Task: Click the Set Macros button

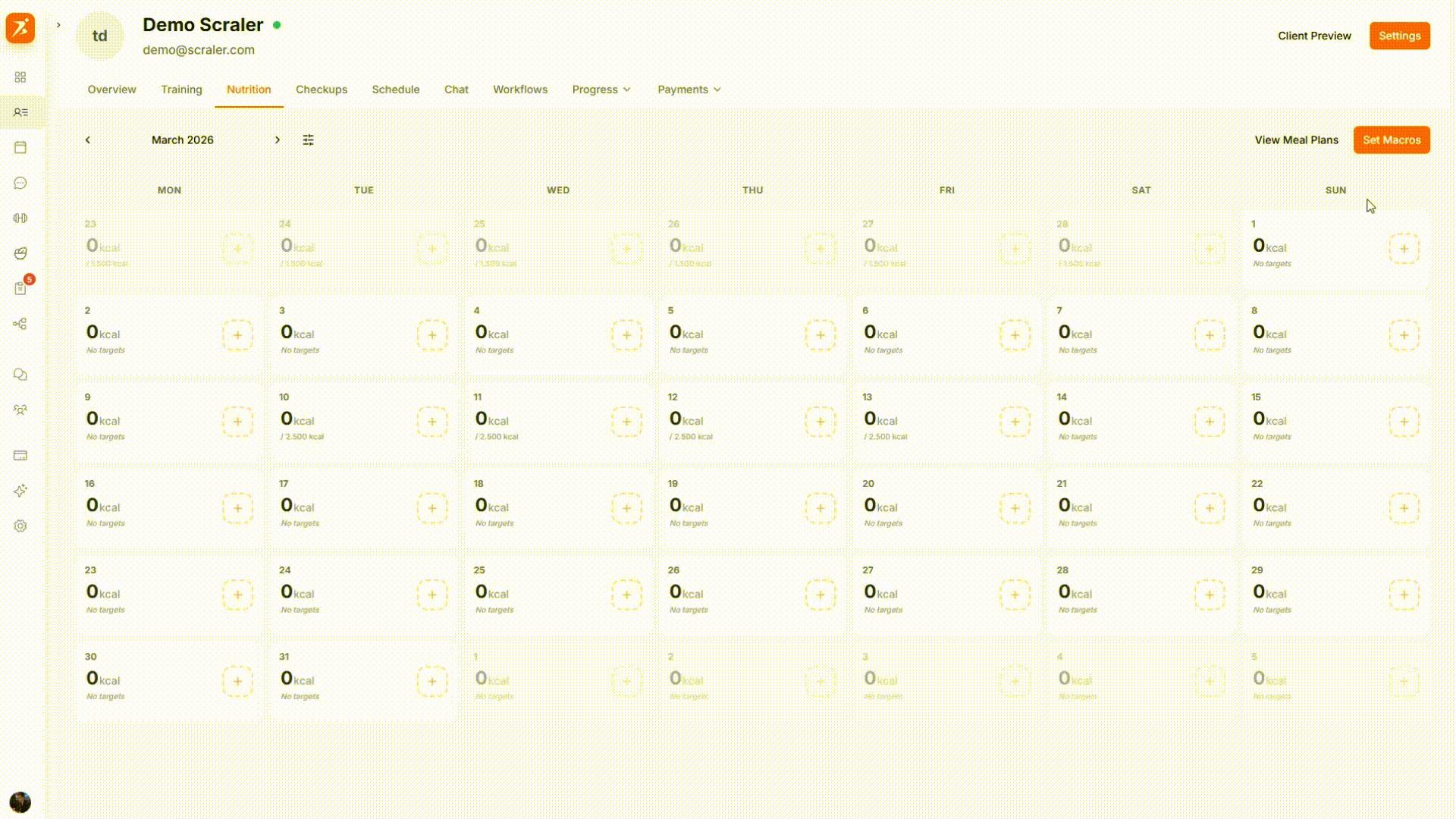Action: pyautogui.click(x=1391, y=140)
